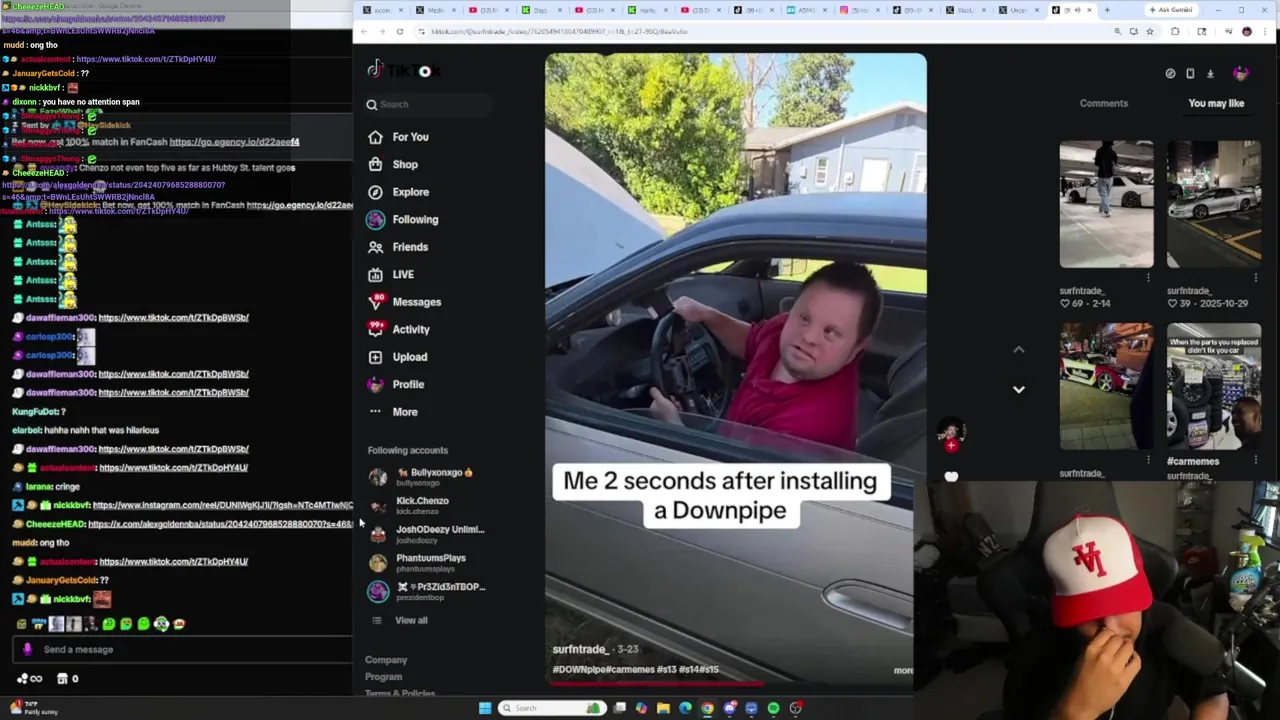Image resolution: width=1280 pixels, height=720 pixels.
Task: Click the Send a message chat field
Action: click(x=180, y=650)
